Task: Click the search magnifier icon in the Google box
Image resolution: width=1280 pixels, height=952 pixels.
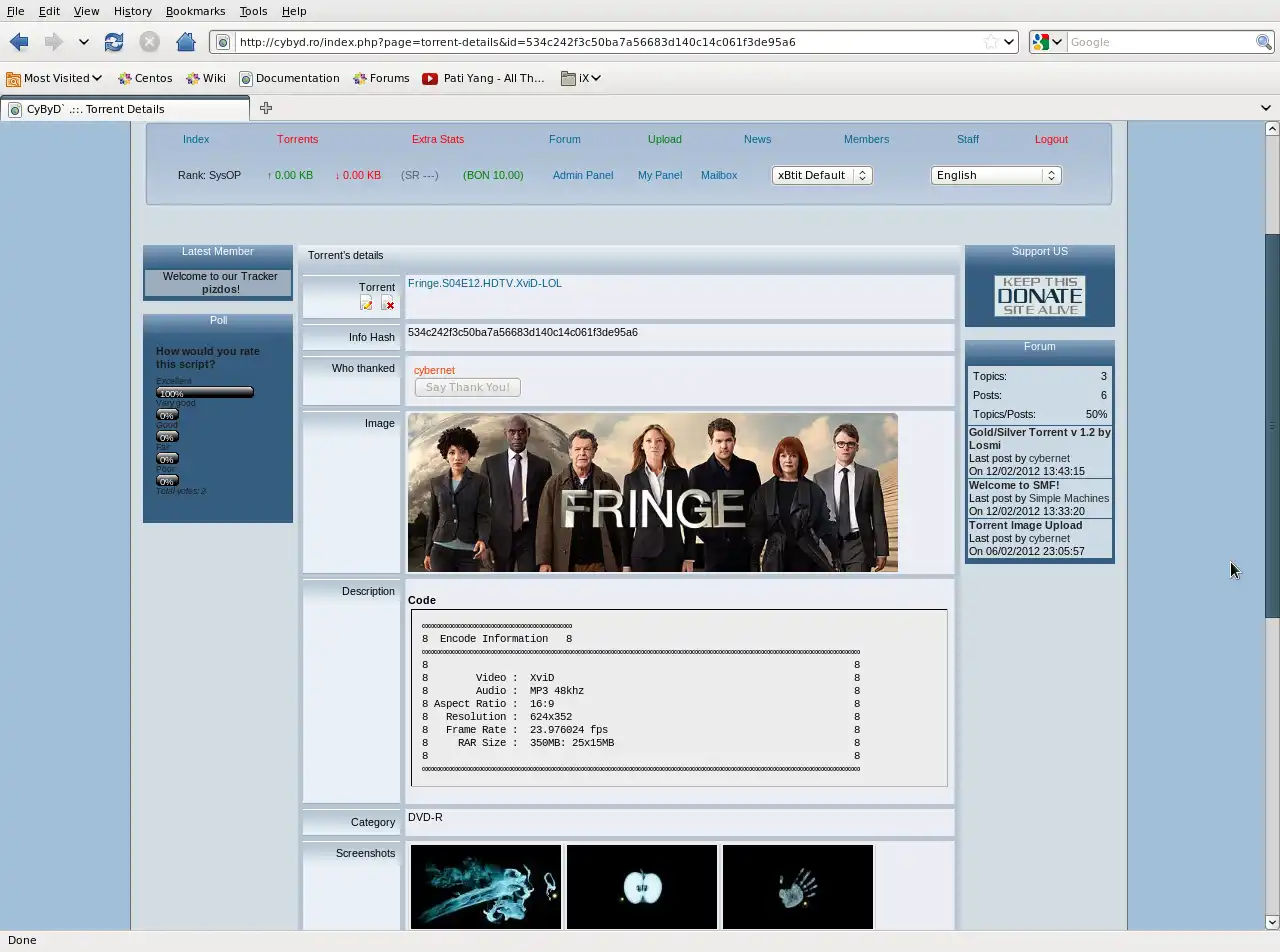Action: pos(1264,42)
